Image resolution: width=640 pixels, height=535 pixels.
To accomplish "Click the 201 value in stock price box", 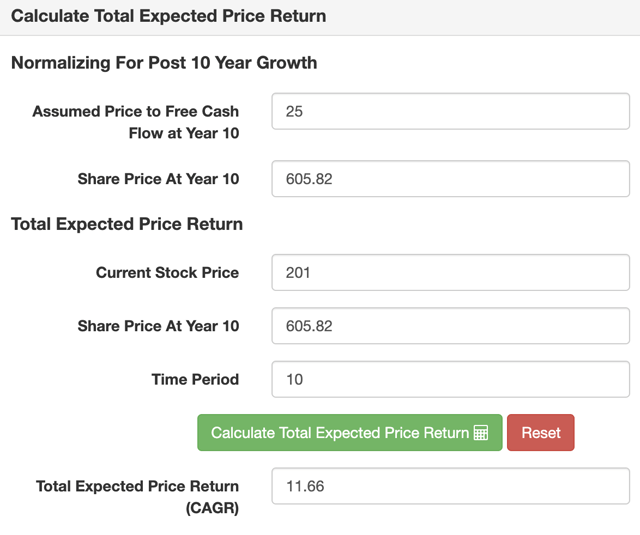I will (298, 273).
